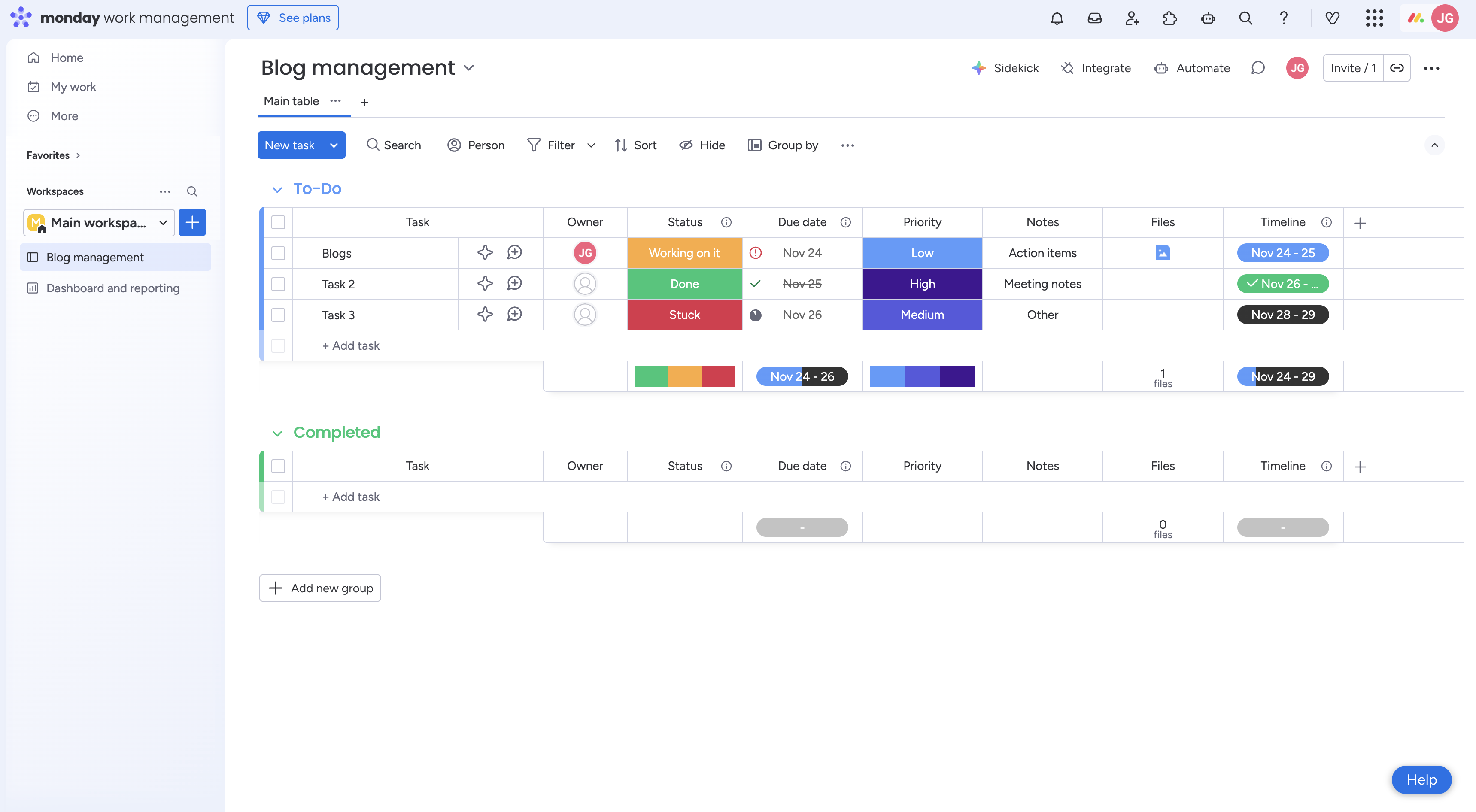Open the Invite / 1 button
The height and width of the screenshot is (812, 1476).
point(1353,67)
